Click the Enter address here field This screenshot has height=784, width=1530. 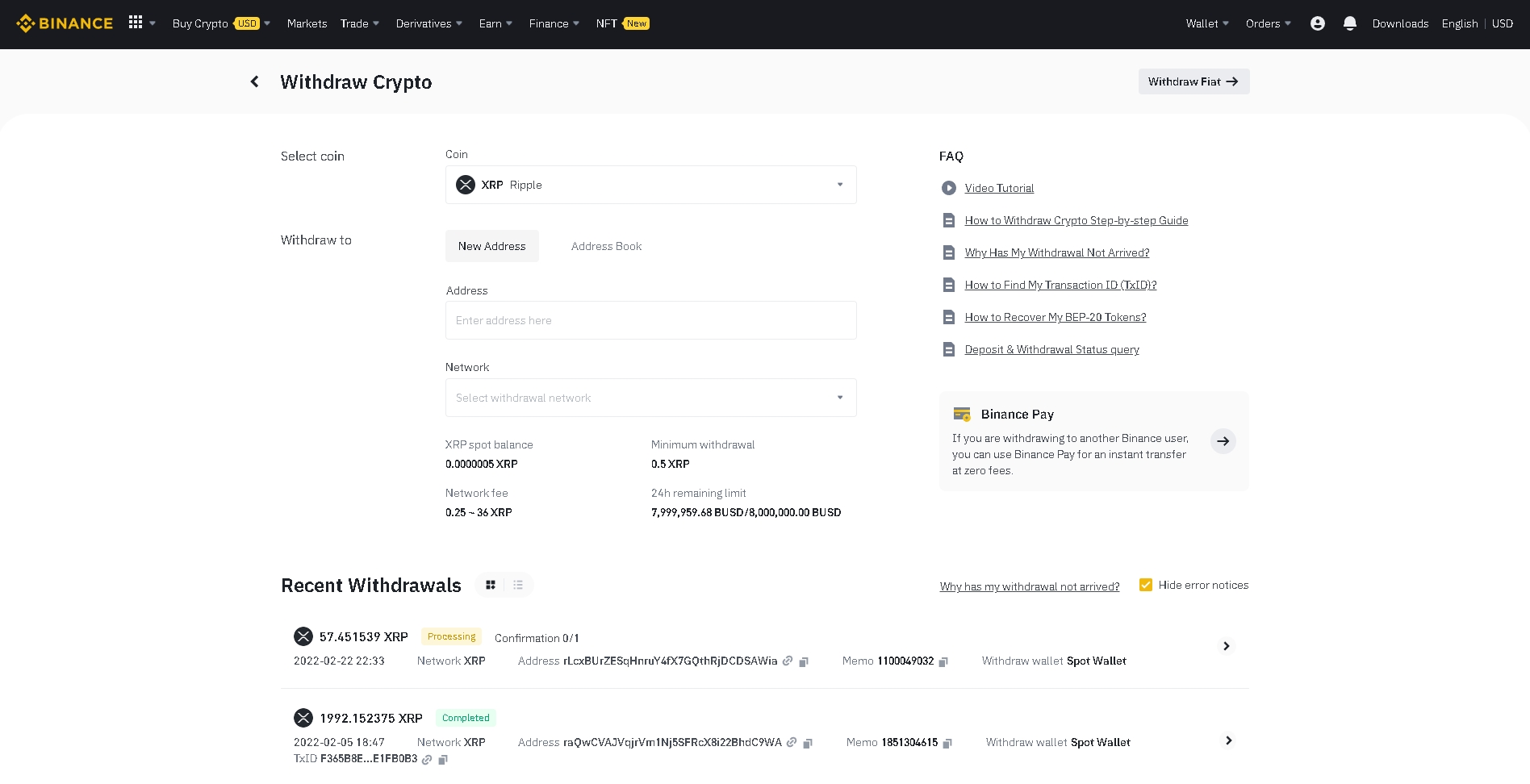point(651,320)
